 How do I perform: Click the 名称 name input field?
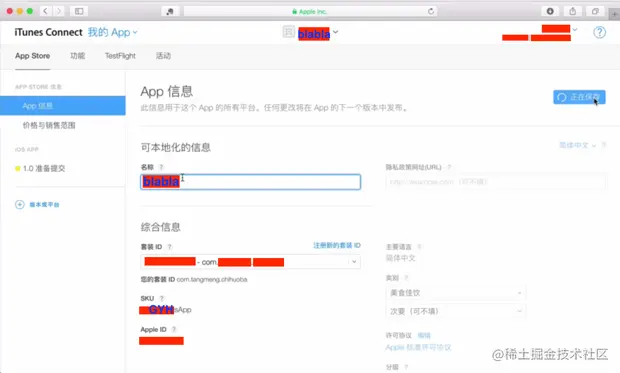tap(250, 182)
